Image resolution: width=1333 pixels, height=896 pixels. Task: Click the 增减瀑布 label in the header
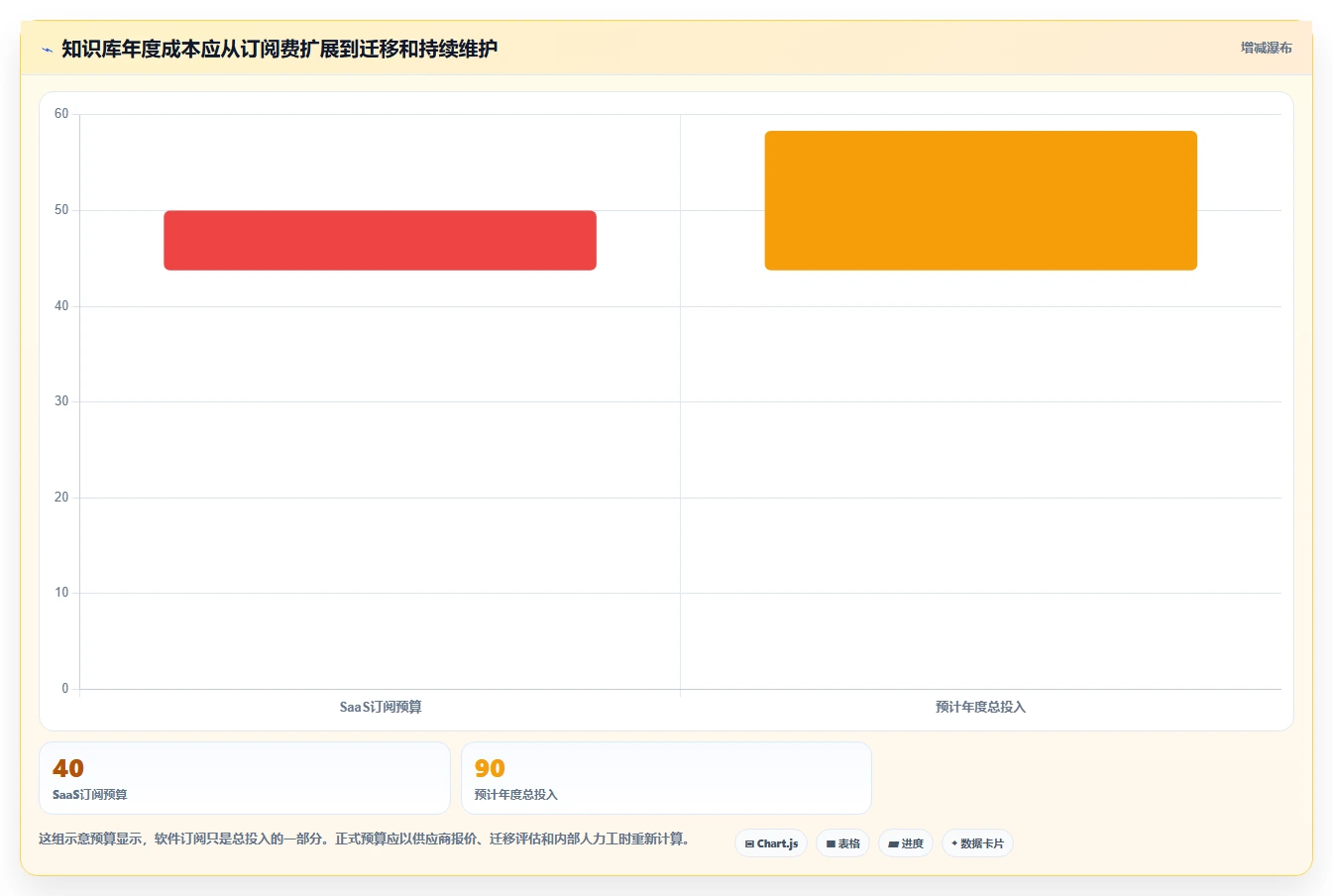click(1266, 48)
